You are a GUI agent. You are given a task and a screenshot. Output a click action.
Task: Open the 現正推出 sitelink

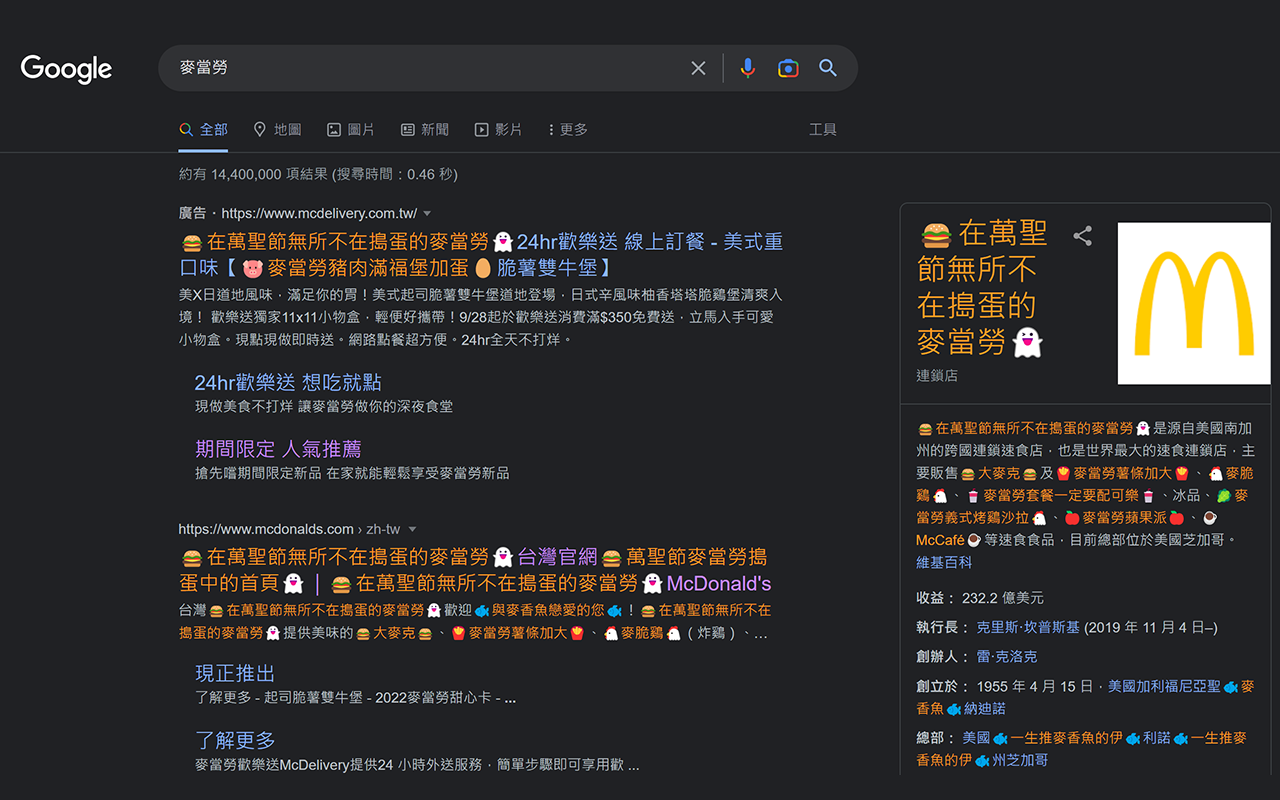tap(235, 674)
